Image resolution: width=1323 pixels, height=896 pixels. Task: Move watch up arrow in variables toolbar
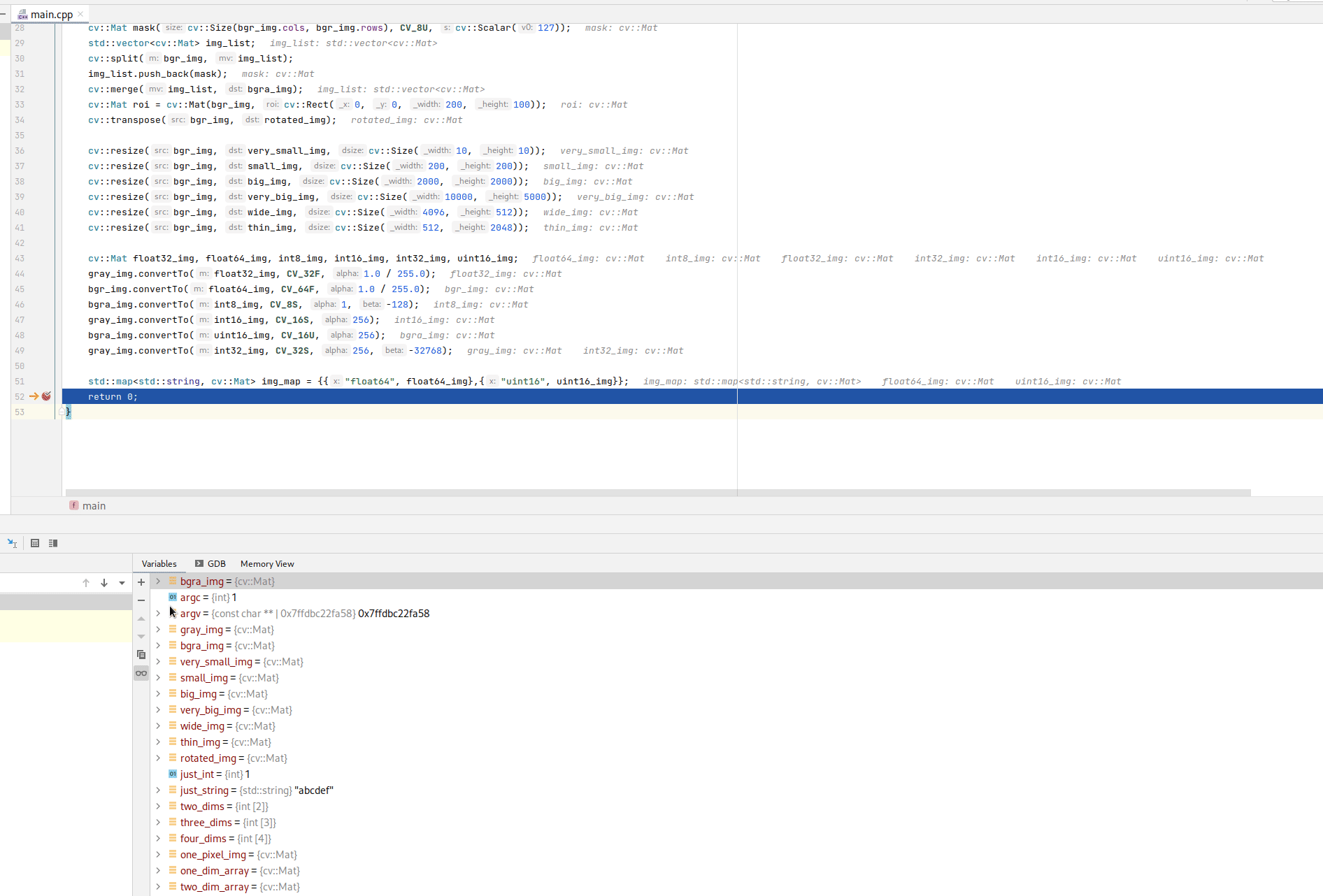(141, 619)
